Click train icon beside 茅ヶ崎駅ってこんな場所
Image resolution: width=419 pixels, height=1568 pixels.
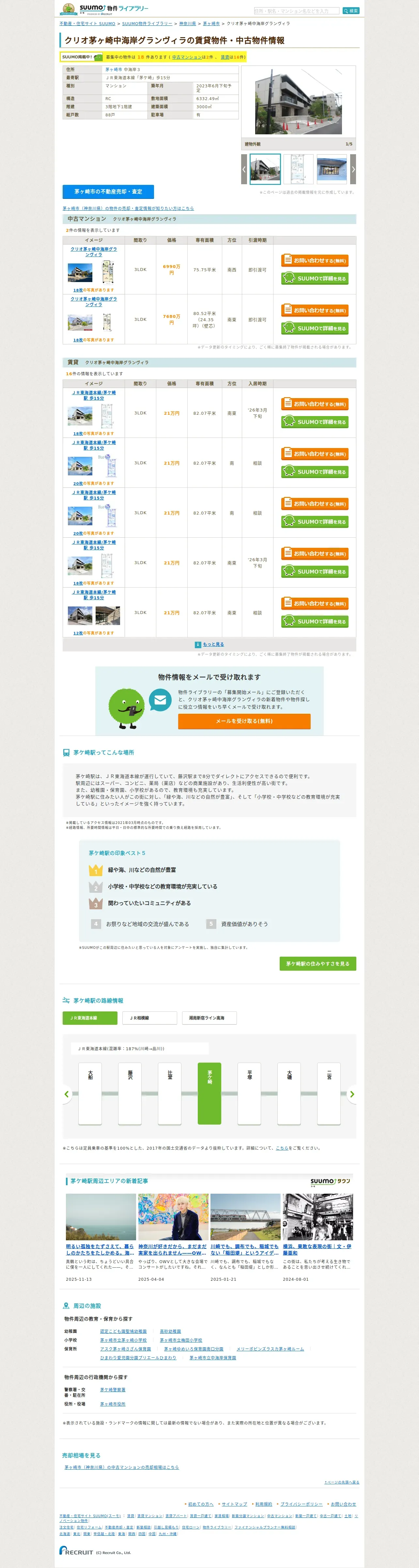pyautogui.click(x=66, y=753)
